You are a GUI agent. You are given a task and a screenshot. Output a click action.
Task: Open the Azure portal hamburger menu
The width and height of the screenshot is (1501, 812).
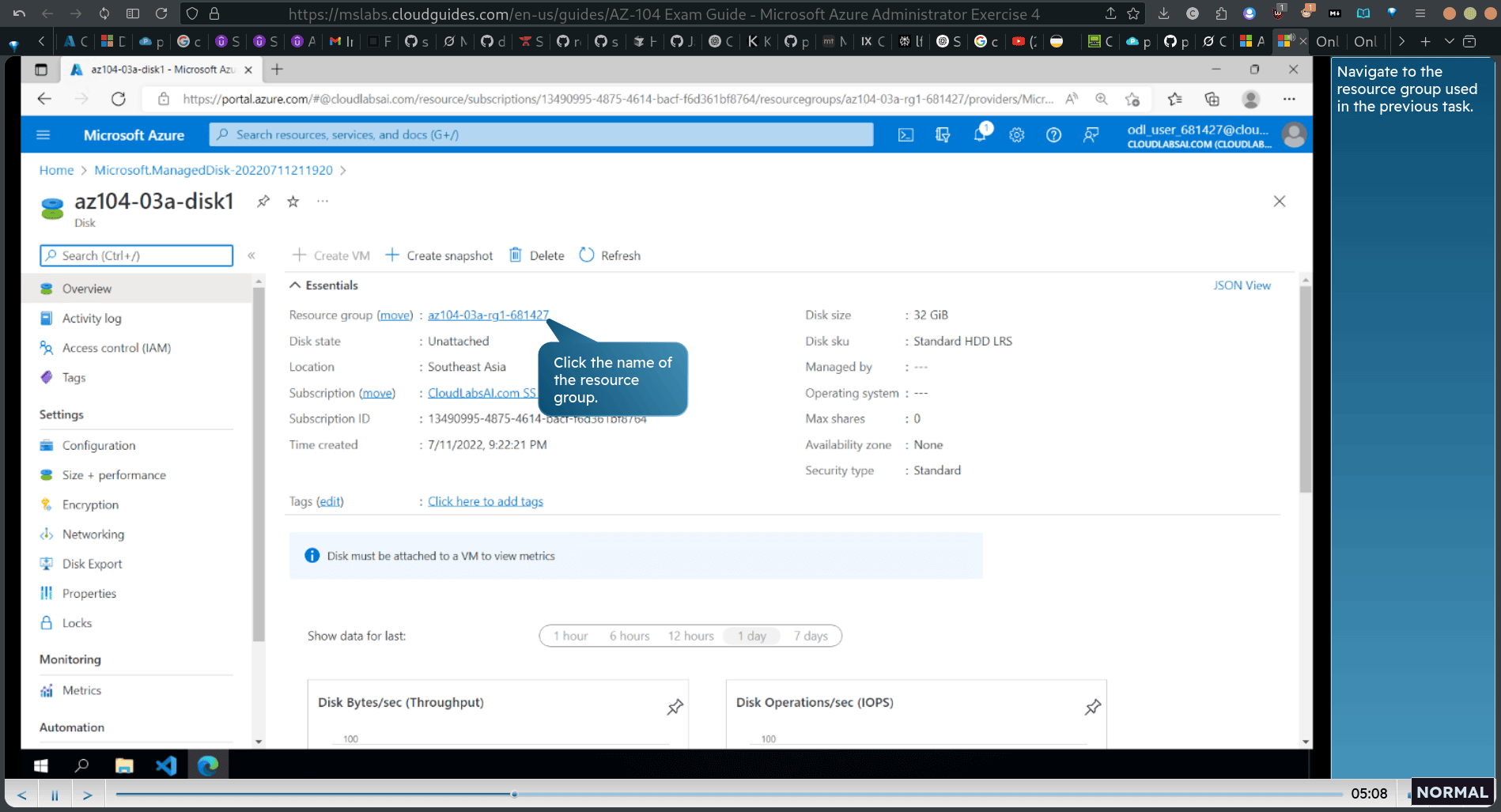(x=43, y=135)
